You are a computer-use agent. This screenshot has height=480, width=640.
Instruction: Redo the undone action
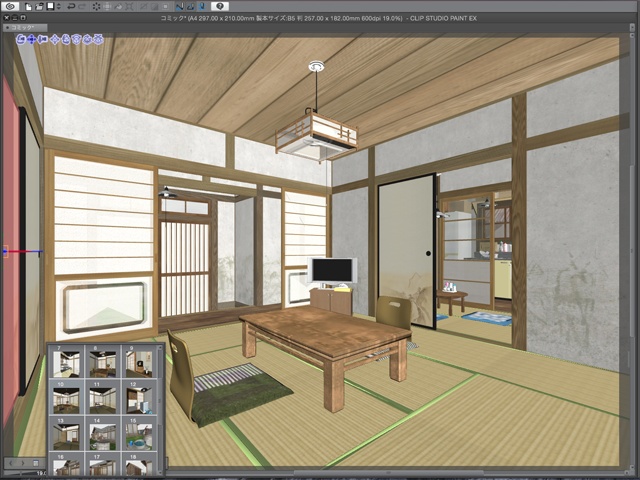(82, 6)
